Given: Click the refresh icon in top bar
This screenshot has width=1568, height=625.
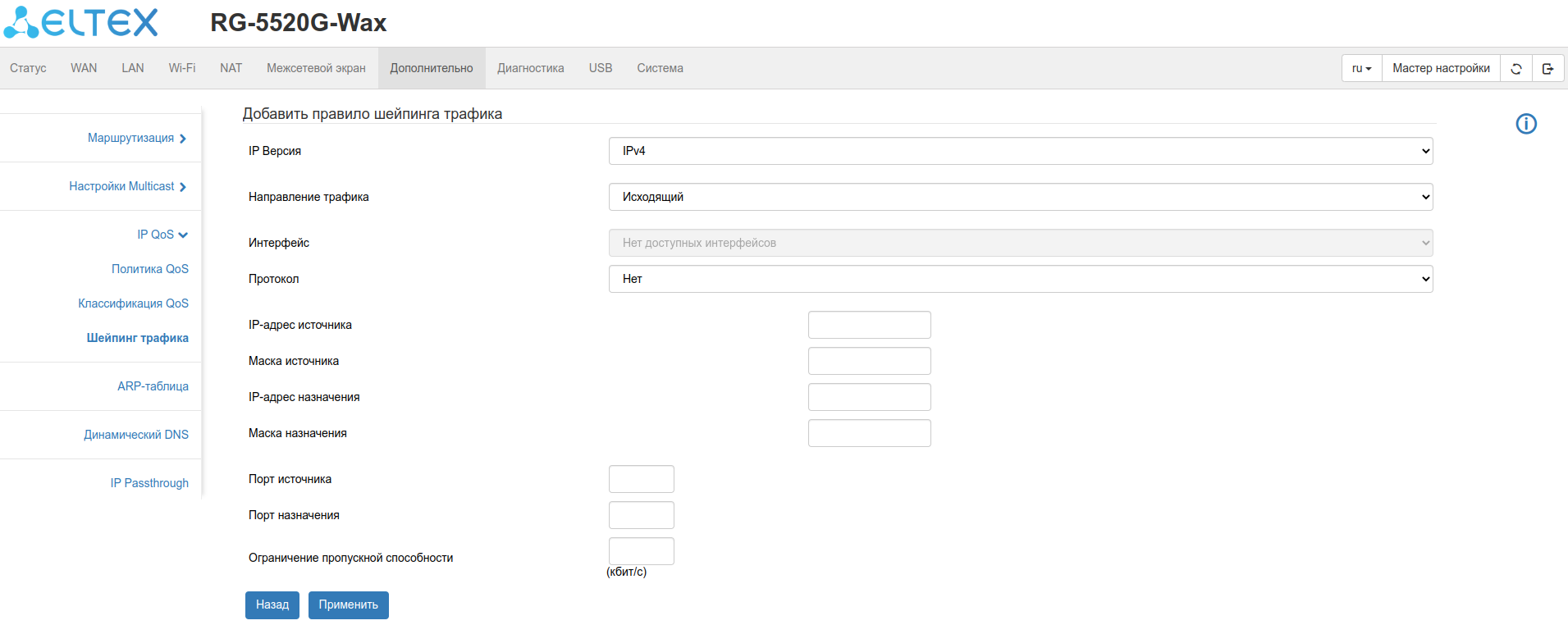Looking at the screenshot, I should 1515,68.
